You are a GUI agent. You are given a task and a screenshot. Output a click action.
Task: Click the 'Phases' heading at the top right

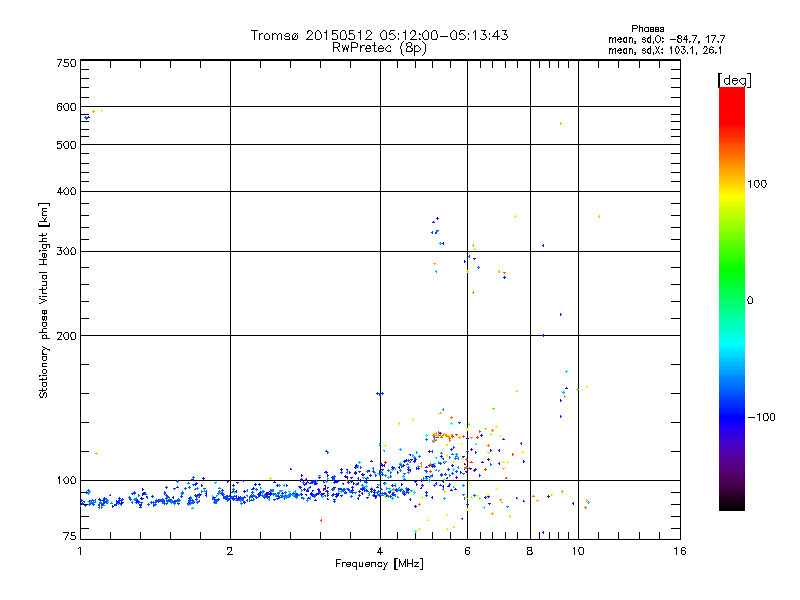point(647,29)
